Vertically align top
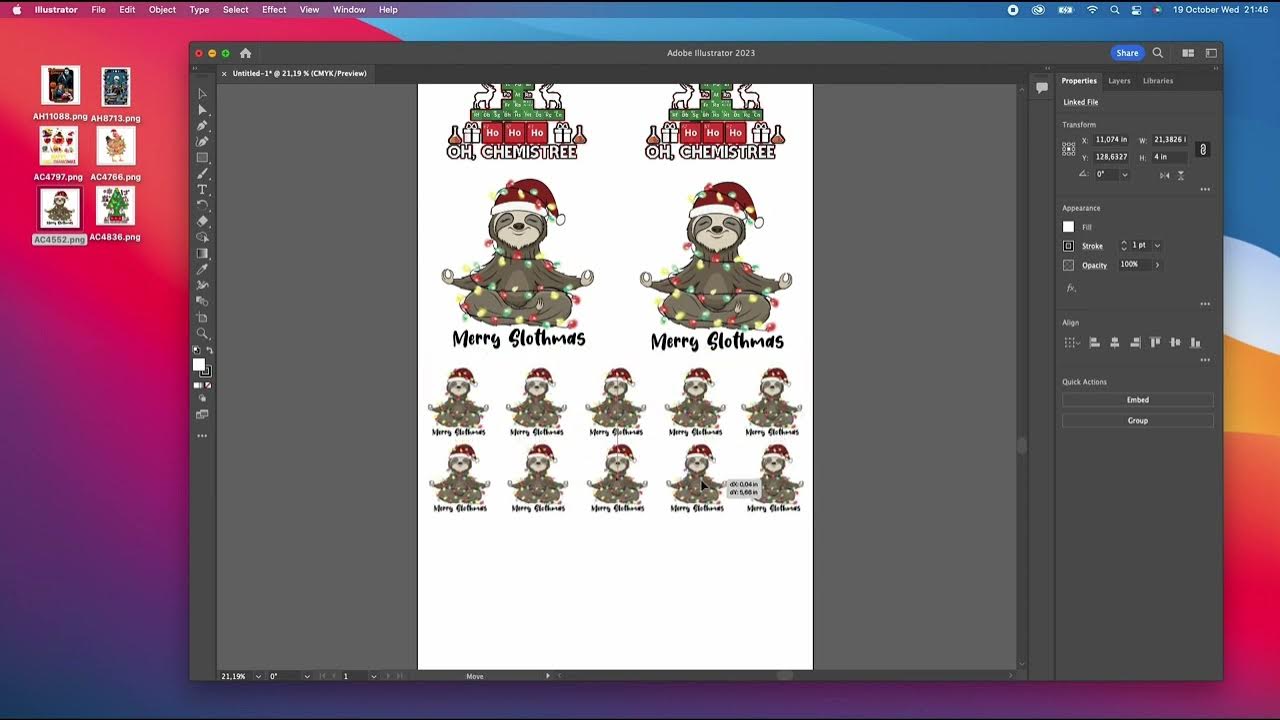This screenshot has width=1280, height=720. [x=1155, y=342]
